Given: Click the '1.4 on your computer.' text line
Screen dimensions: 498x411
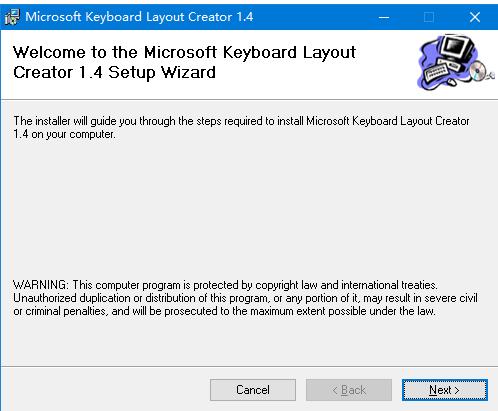Looking at the screenshot, I should 64,134.
